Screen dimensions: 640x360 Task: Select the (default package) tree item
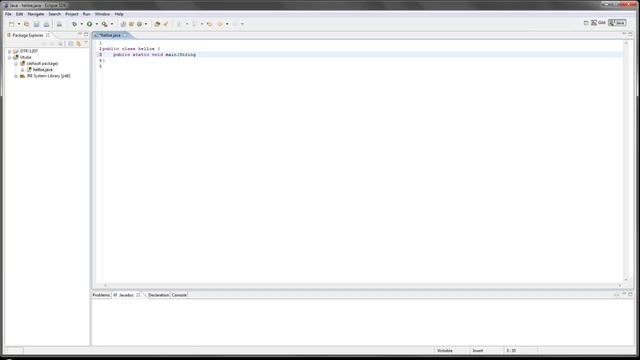click(x=42, y=64)
